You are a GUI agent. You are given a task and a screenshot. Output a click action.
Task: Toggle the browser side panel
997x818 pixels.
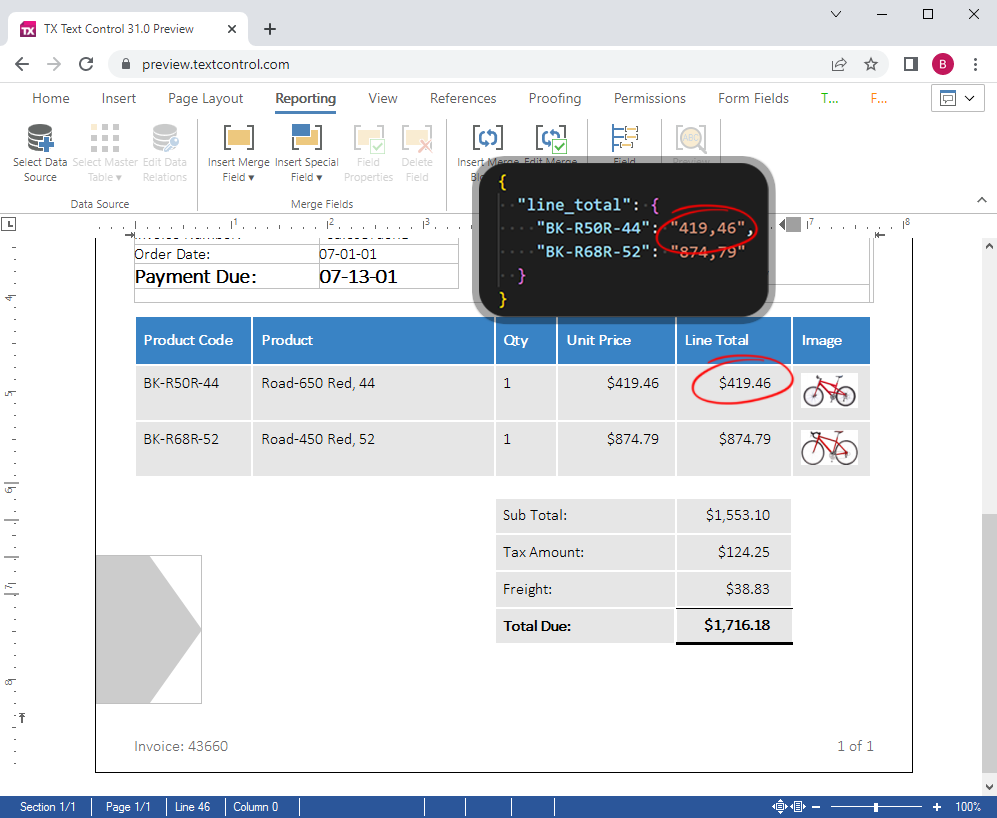[x=910, y=64]
